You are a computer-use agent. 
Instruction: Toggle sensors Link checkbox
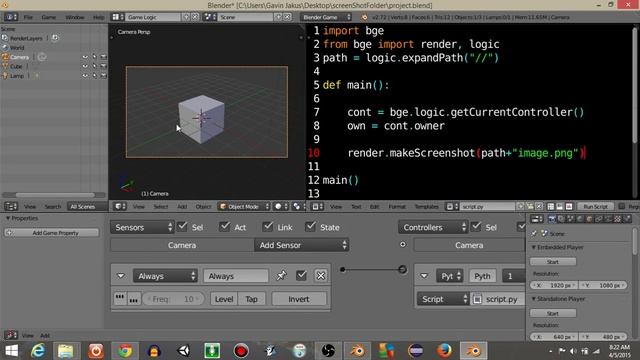pos(268,226)
